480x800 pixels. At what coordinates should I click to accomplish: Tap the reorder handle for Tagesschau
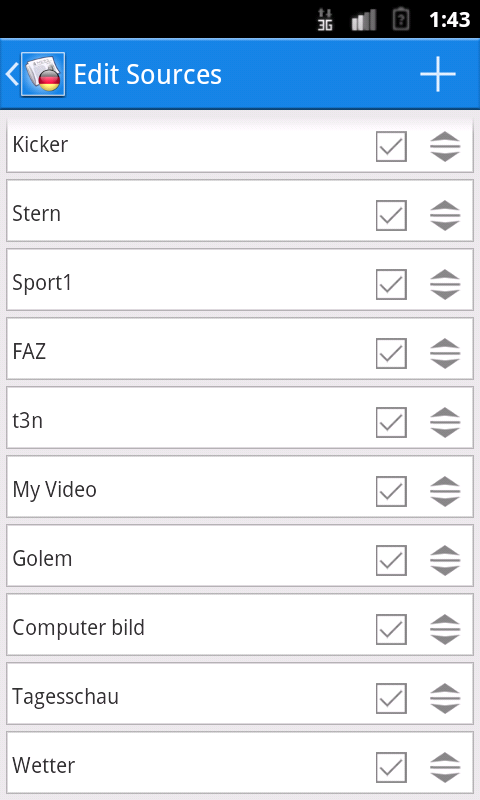tap(445, 698)
